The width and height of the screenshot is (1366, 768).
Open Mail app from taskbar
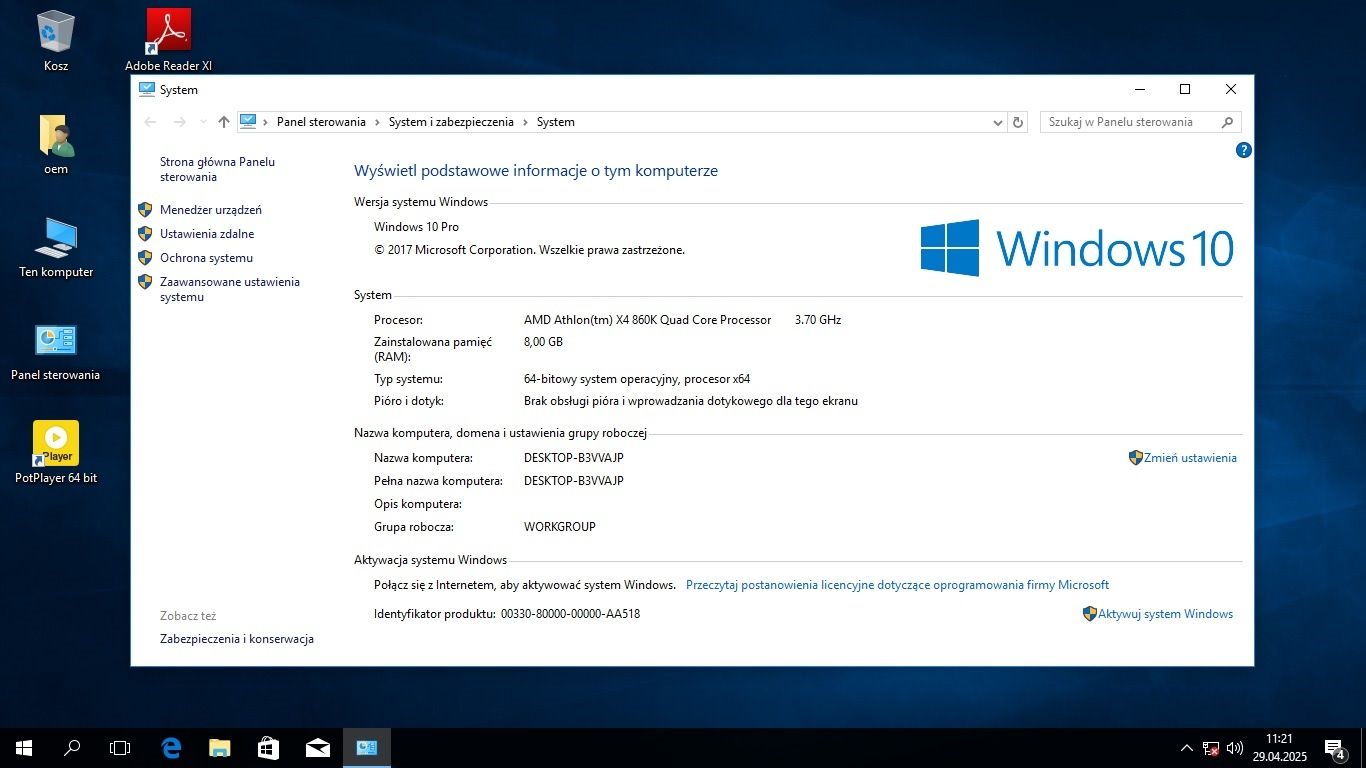pos(318,747)
